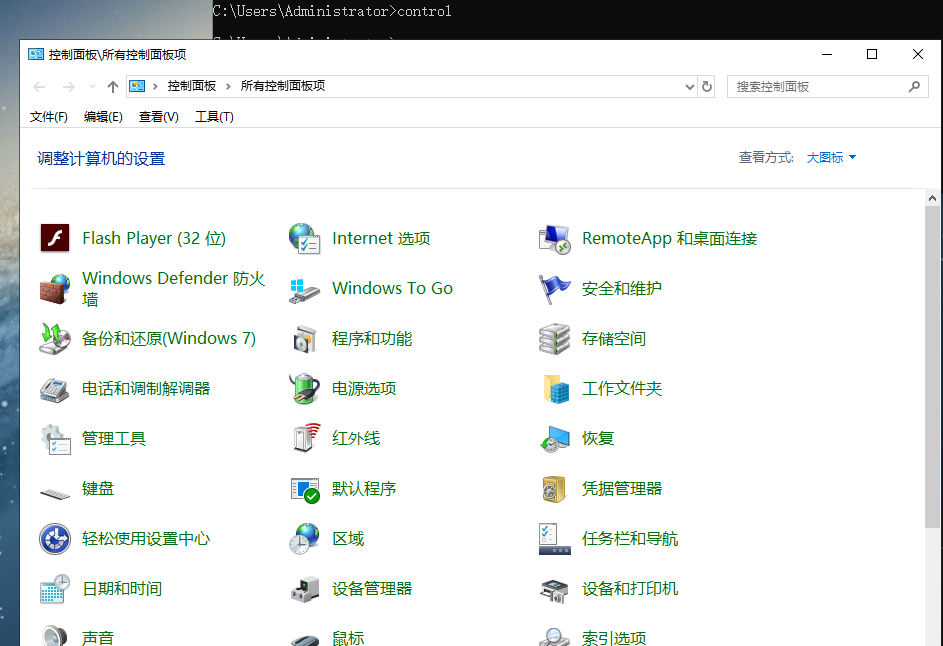Open the recent locations dropdown arrow

[92, 87]
